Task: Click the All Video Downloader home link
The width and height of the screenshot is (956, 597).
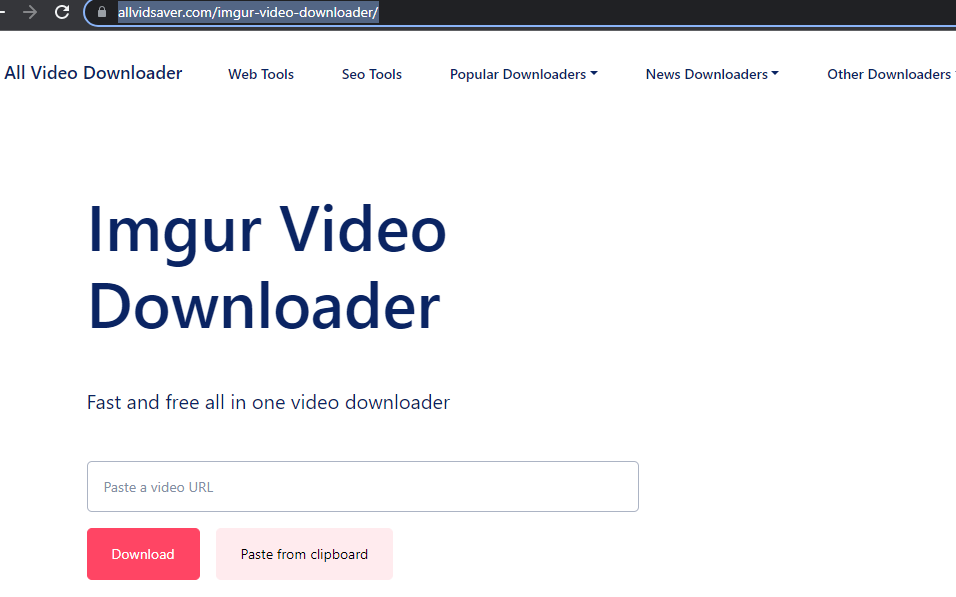Action: coord(93,73)
